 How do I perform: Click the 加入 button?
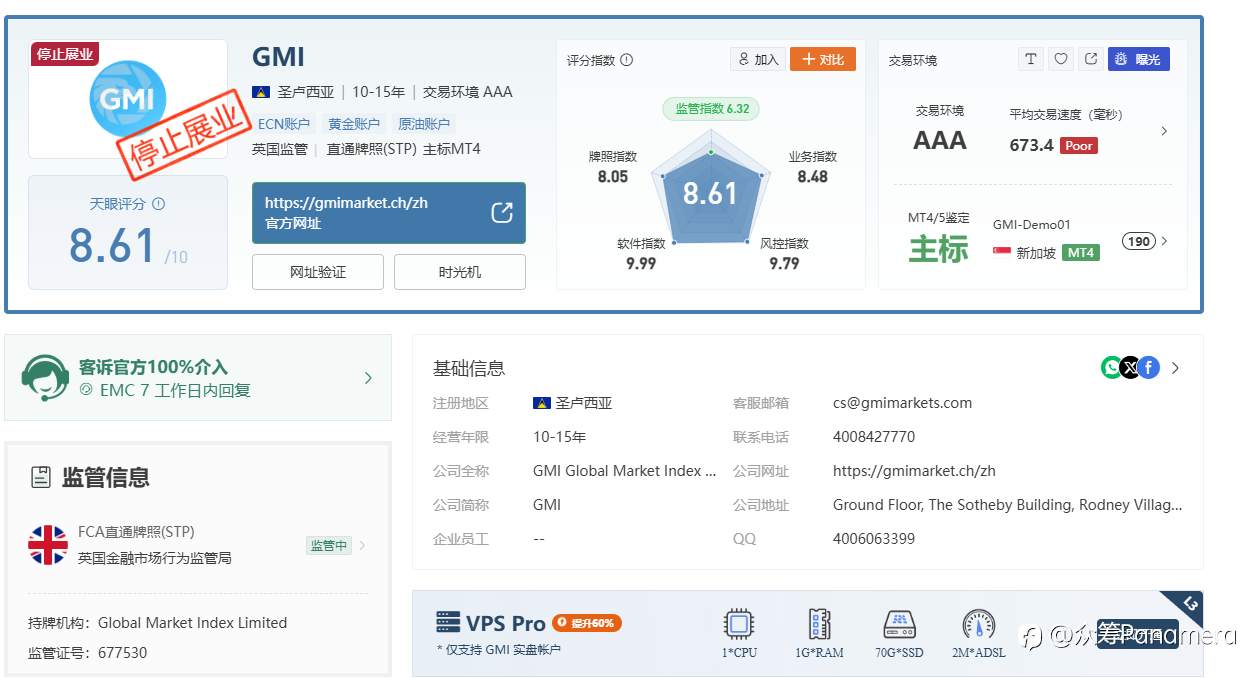tap(758, 59)
